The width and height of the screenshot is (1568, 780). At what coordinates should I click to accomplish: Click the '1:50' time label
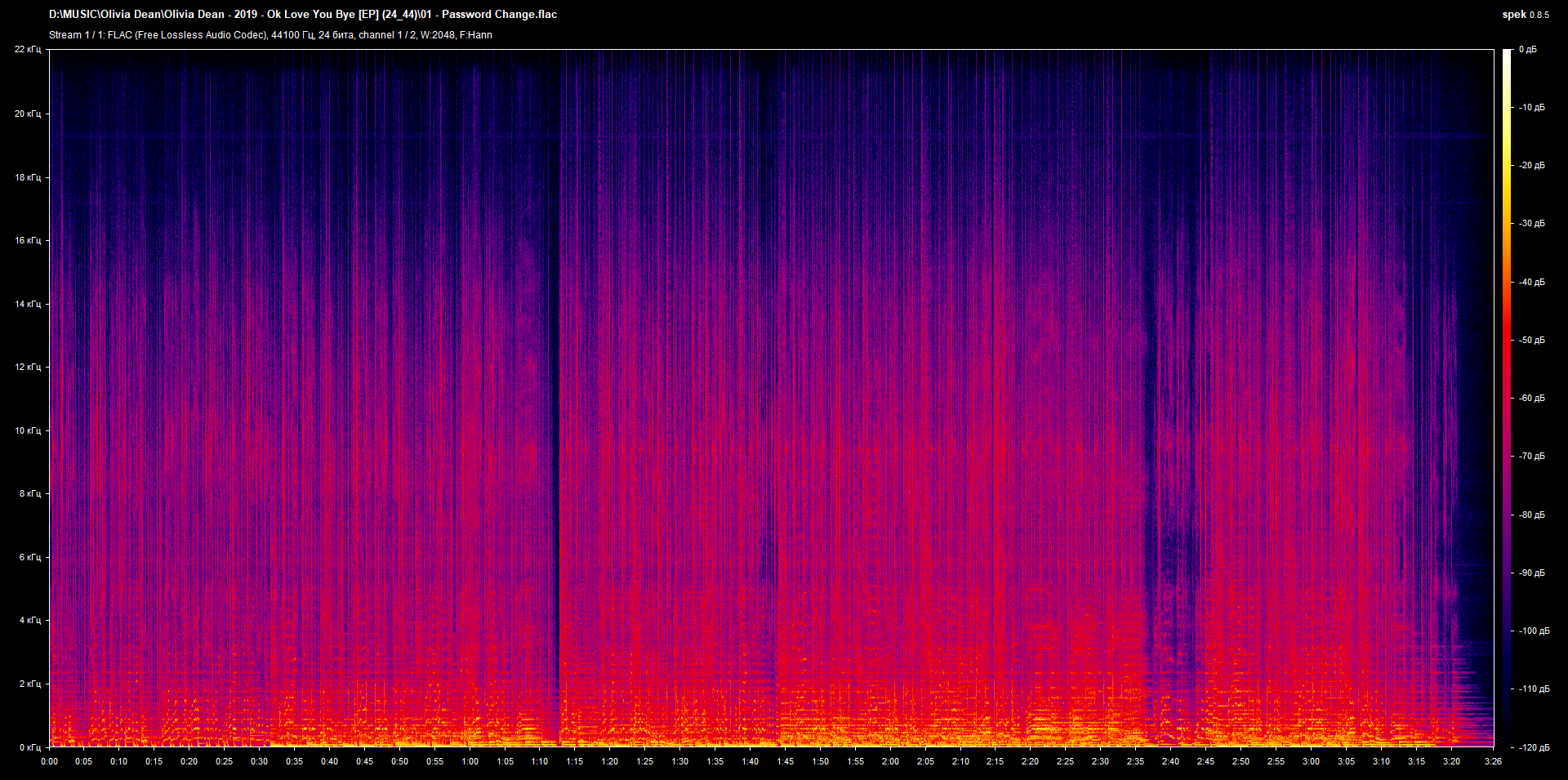[x=820, y=761]
